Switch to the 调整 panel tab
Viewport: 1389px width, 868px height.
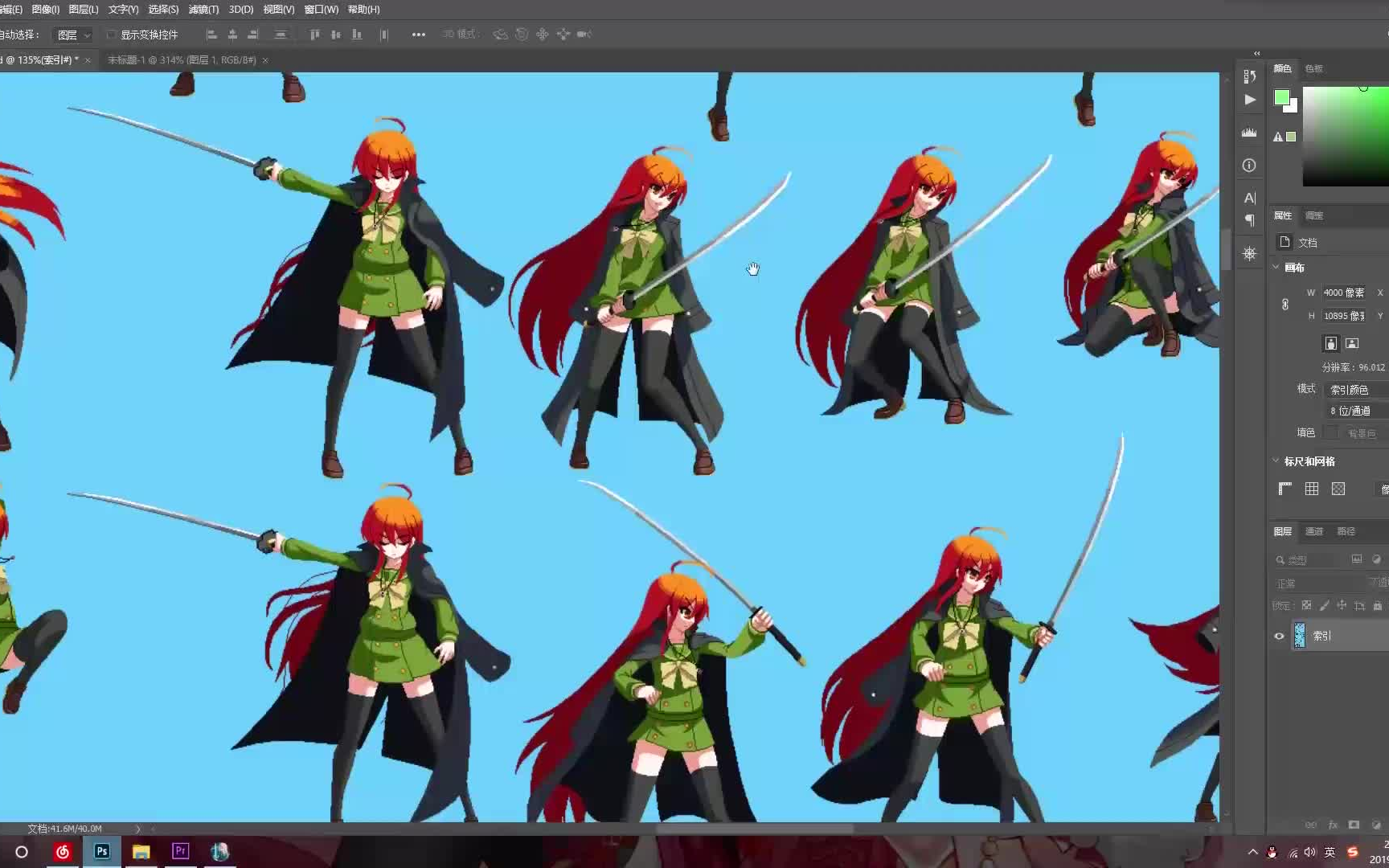click(x=1314, y=215)
